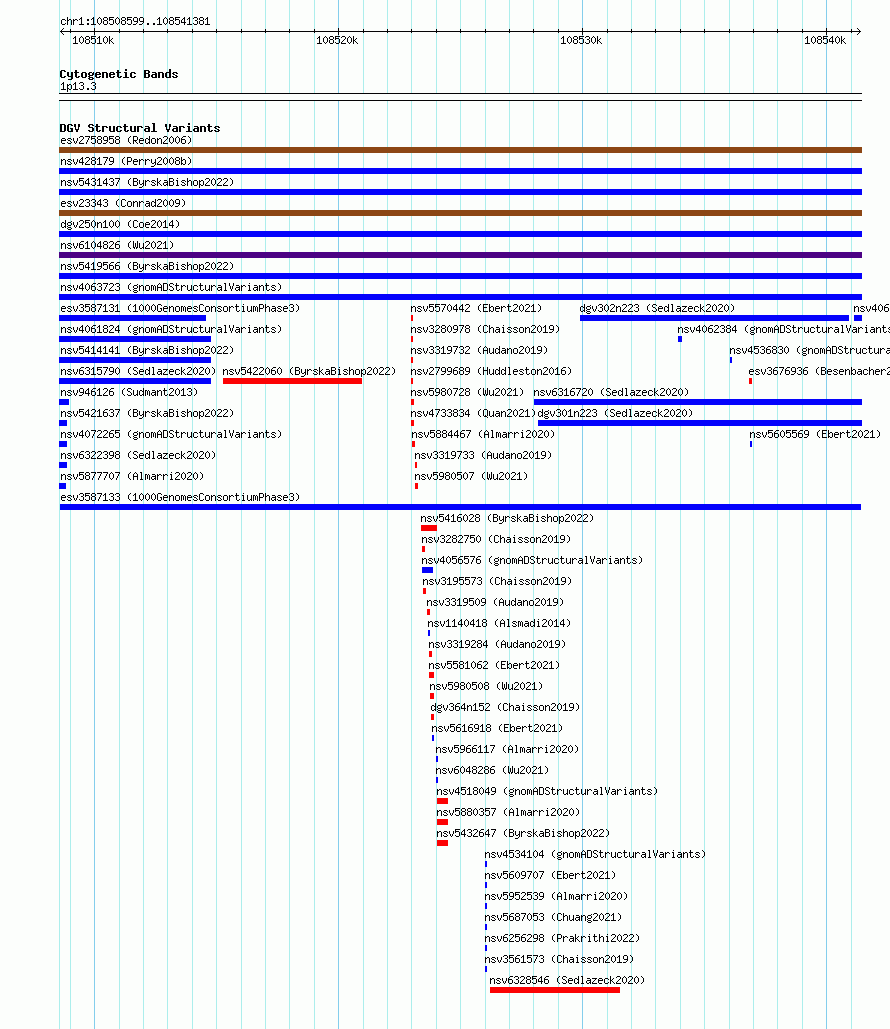
Task: Open nsv5980507 (Wu2021) variant
Action: point(471,476)
